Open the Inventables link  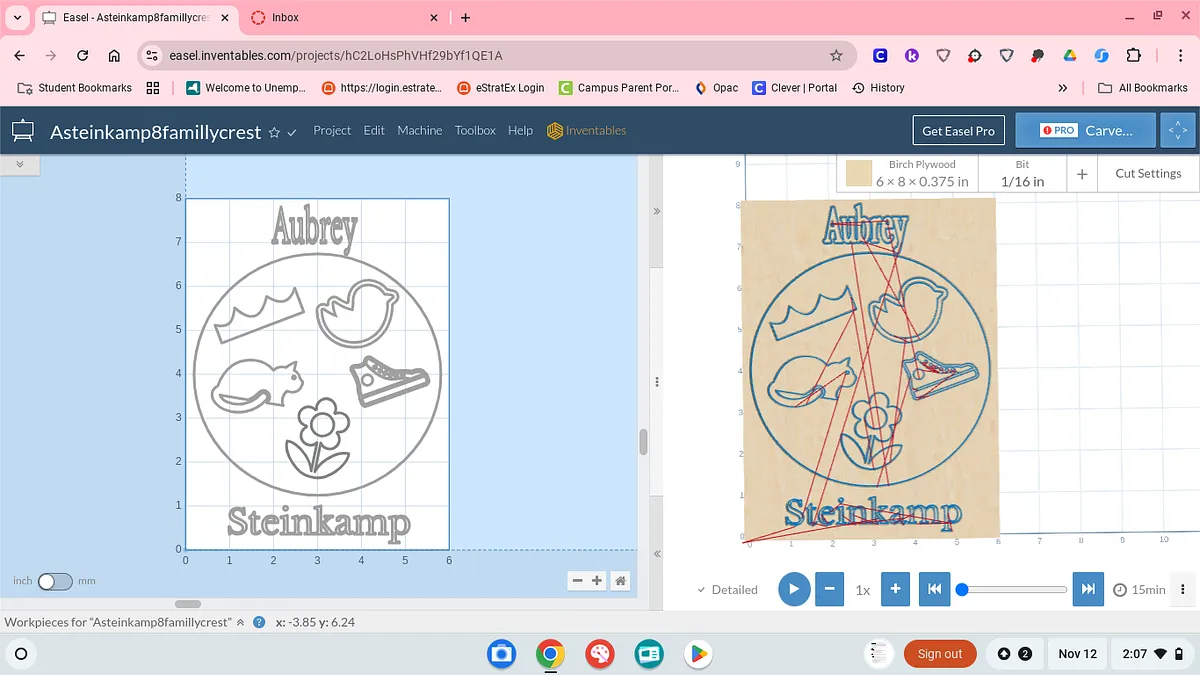pos(587,130)
